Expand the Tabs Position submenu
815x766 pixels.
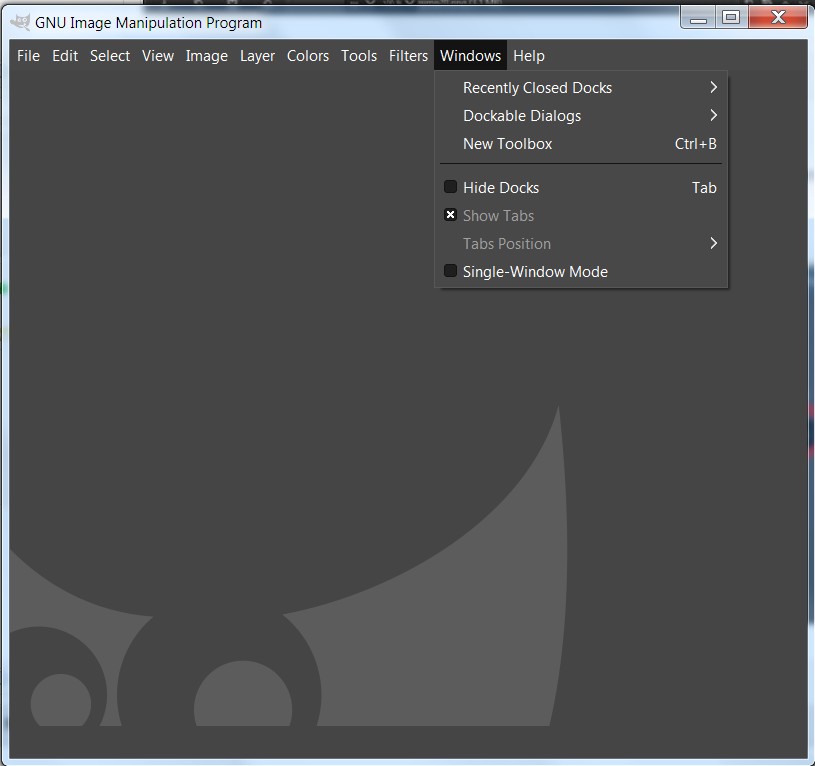581,244
